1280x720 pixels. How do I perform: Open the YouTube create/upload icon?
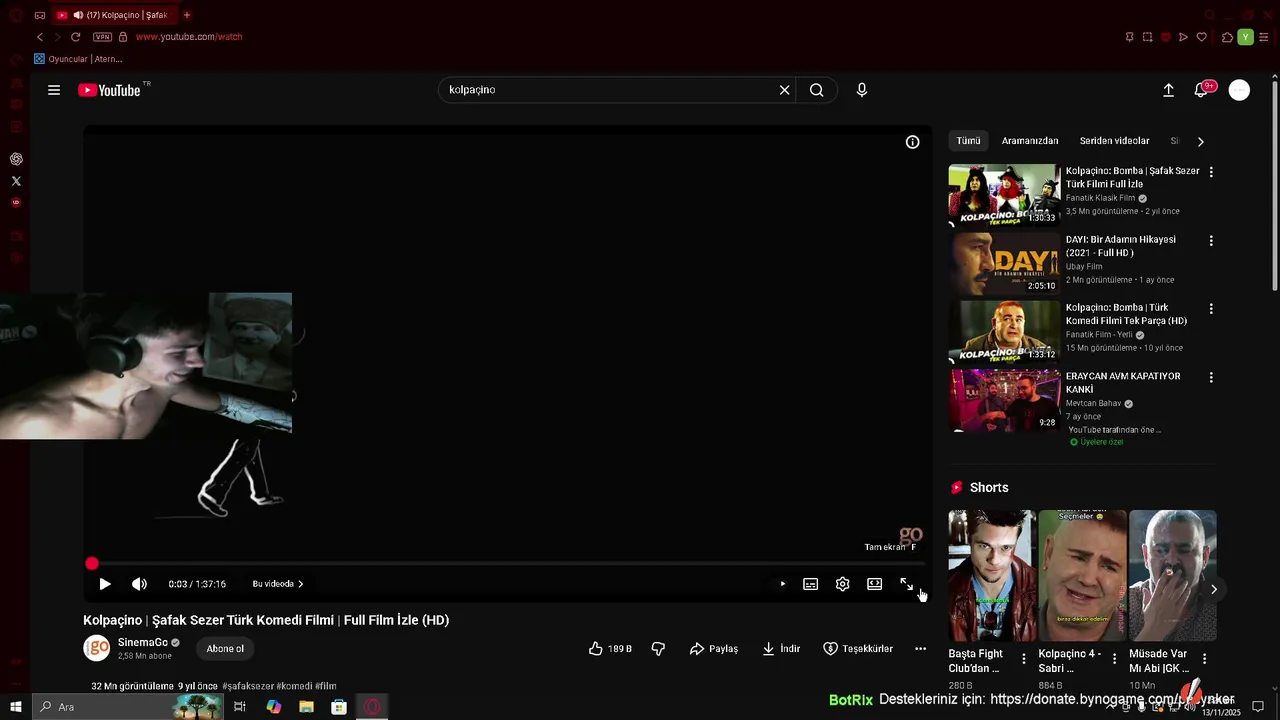click(x=1168, y=90)
